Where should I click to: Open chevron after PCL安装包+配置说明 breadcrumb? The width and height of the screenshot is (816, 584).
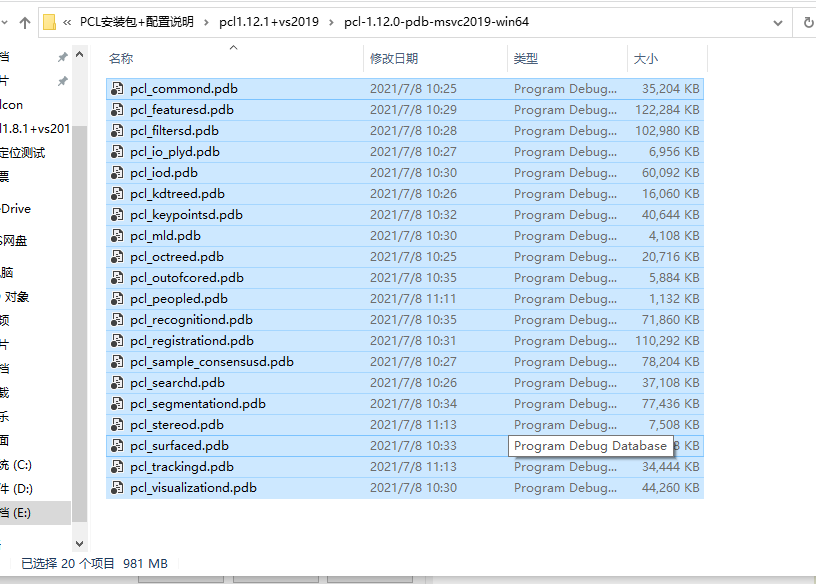[x=206, y=22]
